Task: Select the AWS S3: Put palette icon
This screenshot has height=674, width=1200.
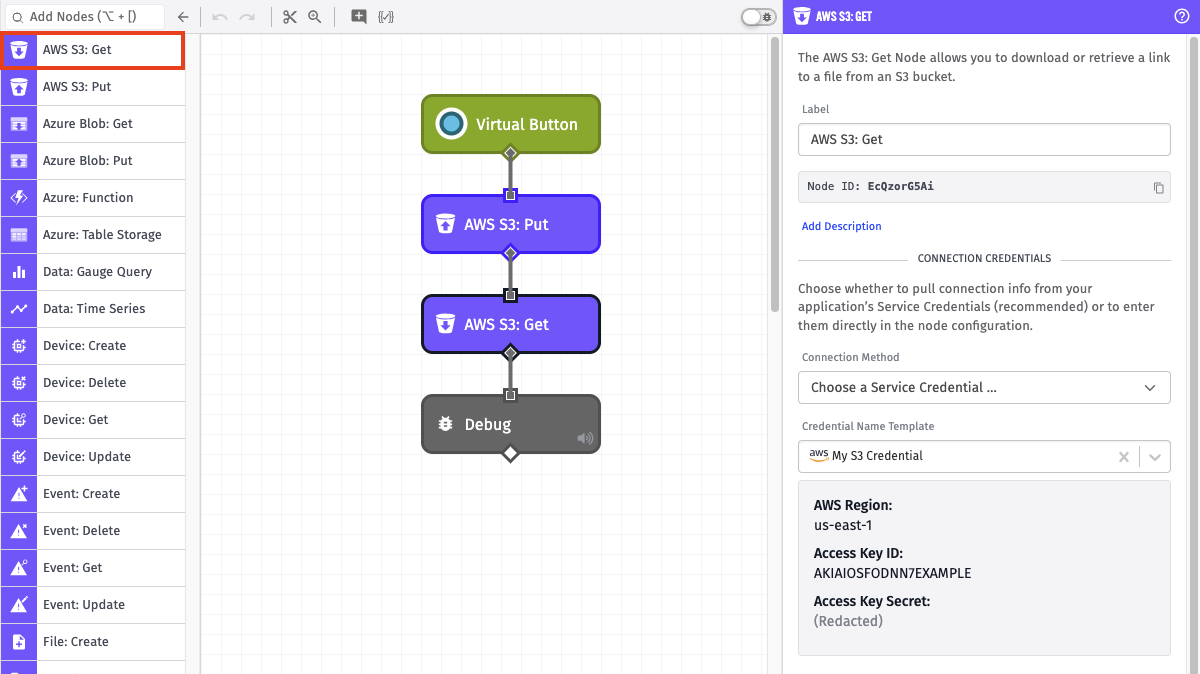Action: 18,87
